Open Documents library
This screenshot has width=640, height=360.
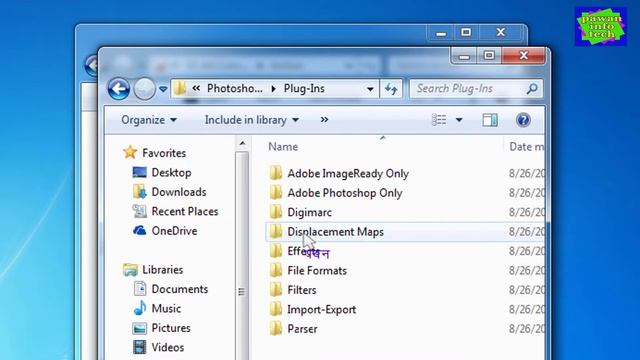point(180,289)
